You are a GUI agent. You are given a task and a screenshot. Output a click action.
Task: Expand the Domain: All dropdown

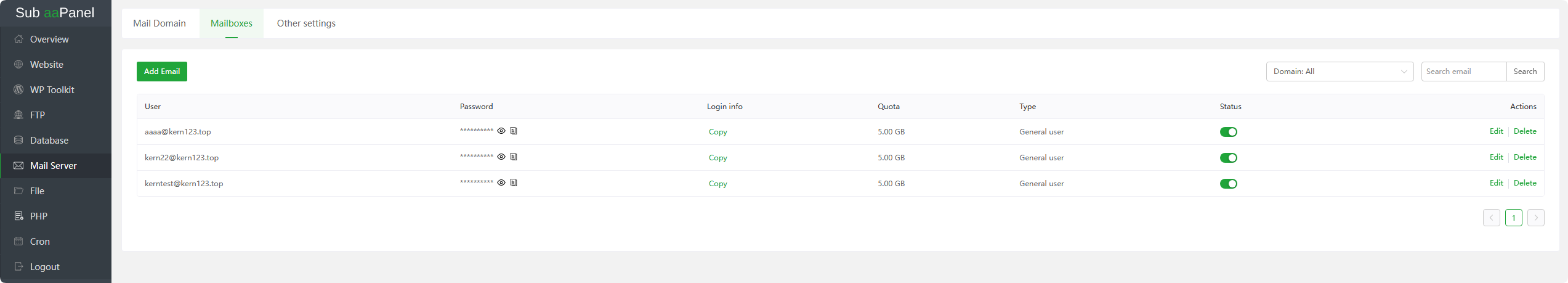[1339, 72]
